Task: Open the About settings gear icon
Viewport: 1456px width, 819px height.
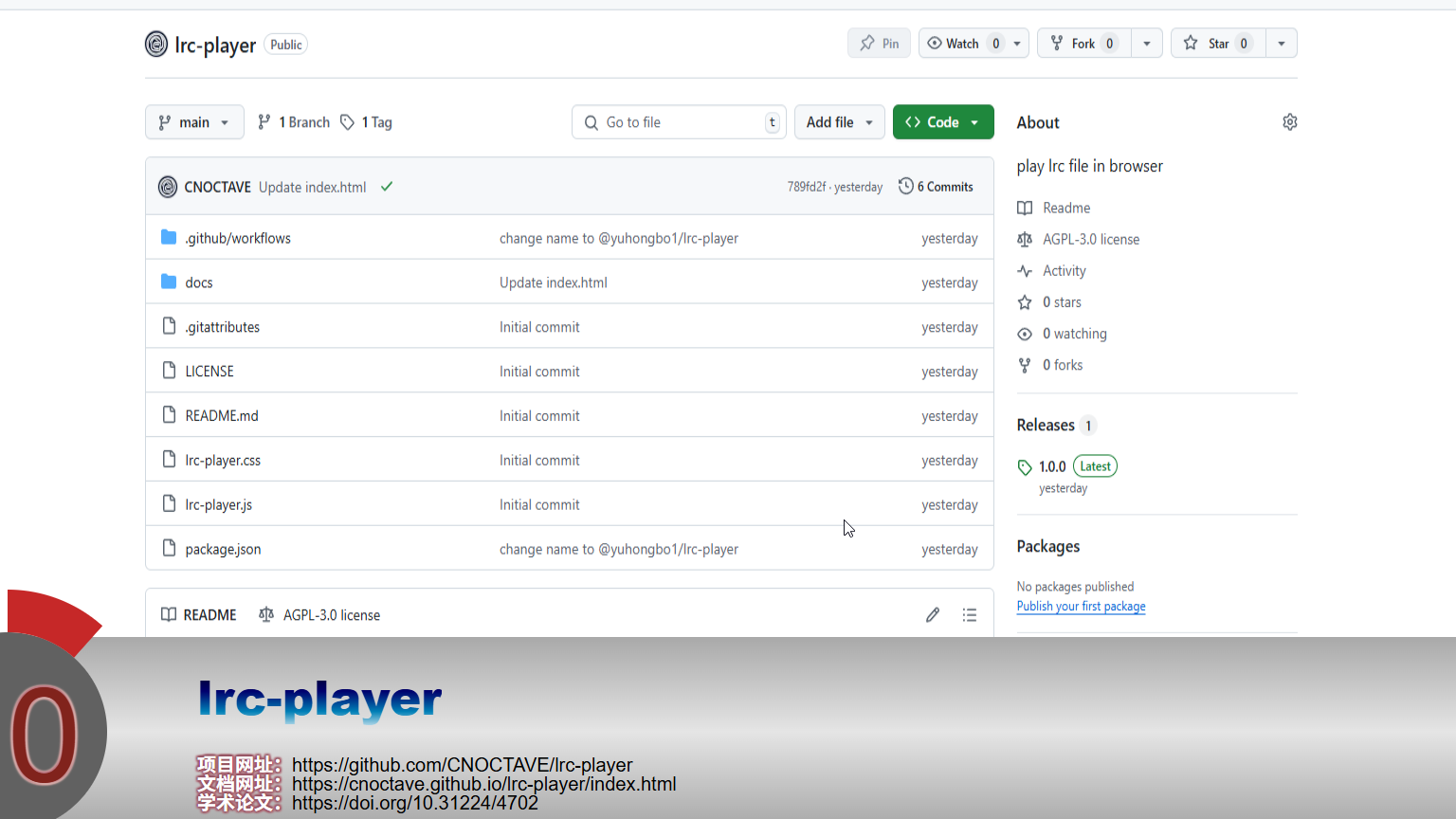Action: coord(1289,122)
